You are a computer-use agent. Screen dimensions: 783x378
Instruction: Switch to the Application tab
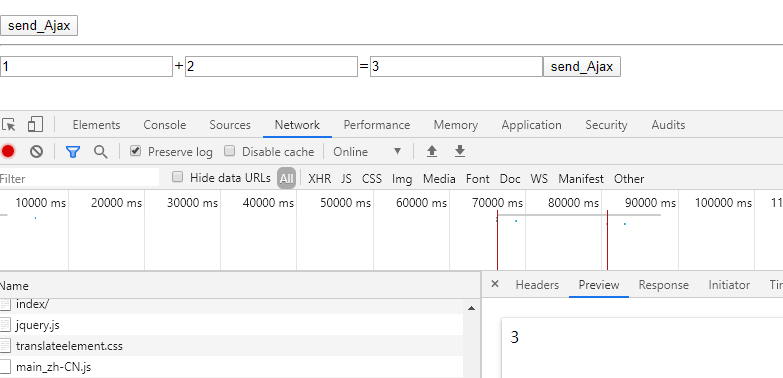(x=531, y=125)
